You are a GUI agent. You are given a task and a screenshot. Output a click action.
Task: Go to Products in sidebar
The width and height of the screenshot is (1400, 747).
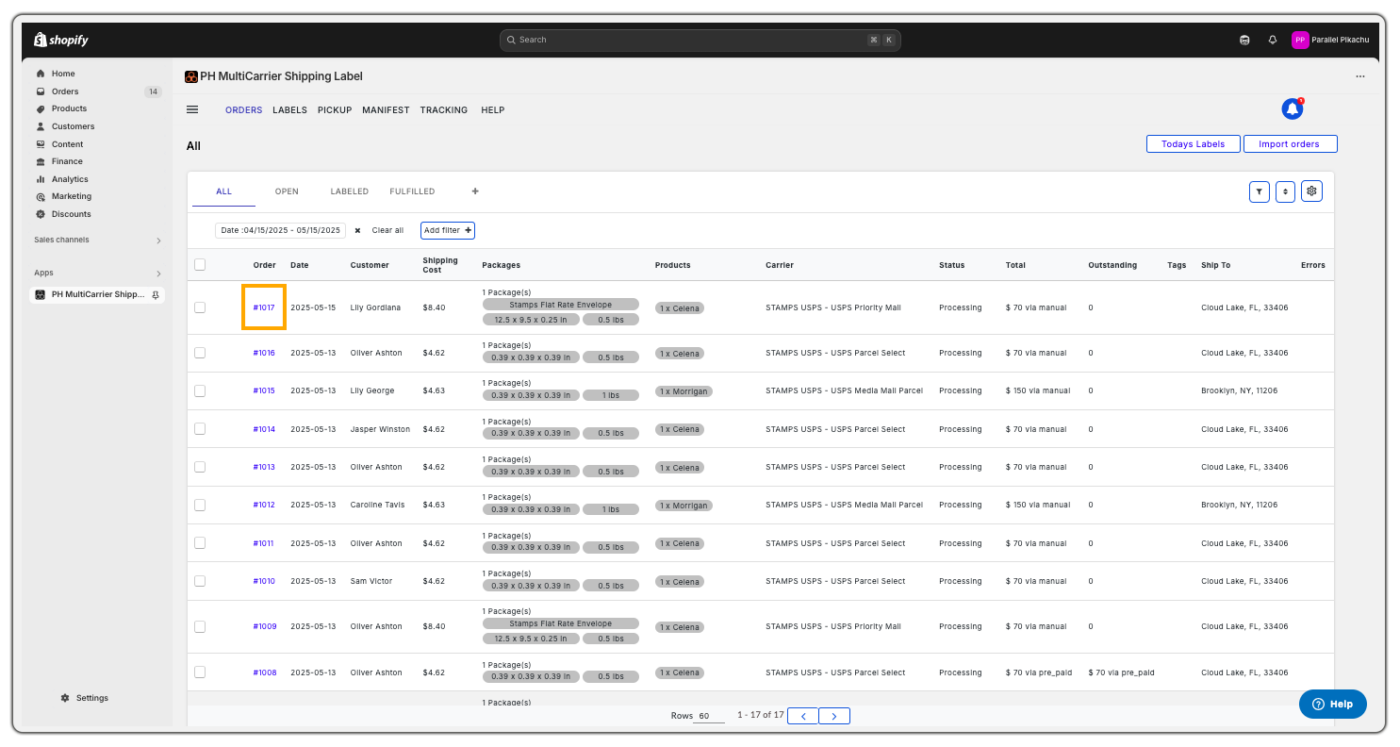(x=69, y=109)
